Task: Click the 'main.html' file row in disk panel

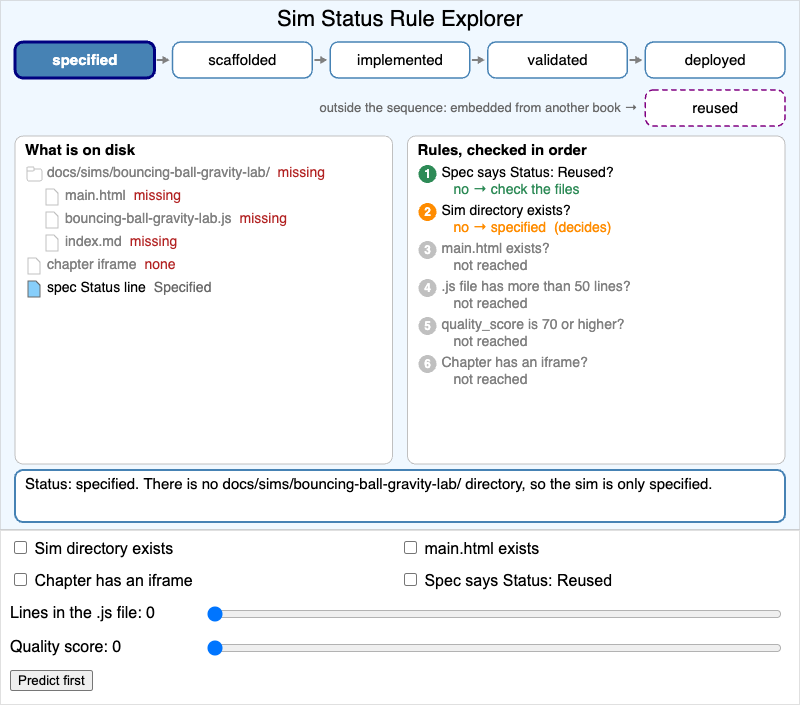Action: [113, 196]
